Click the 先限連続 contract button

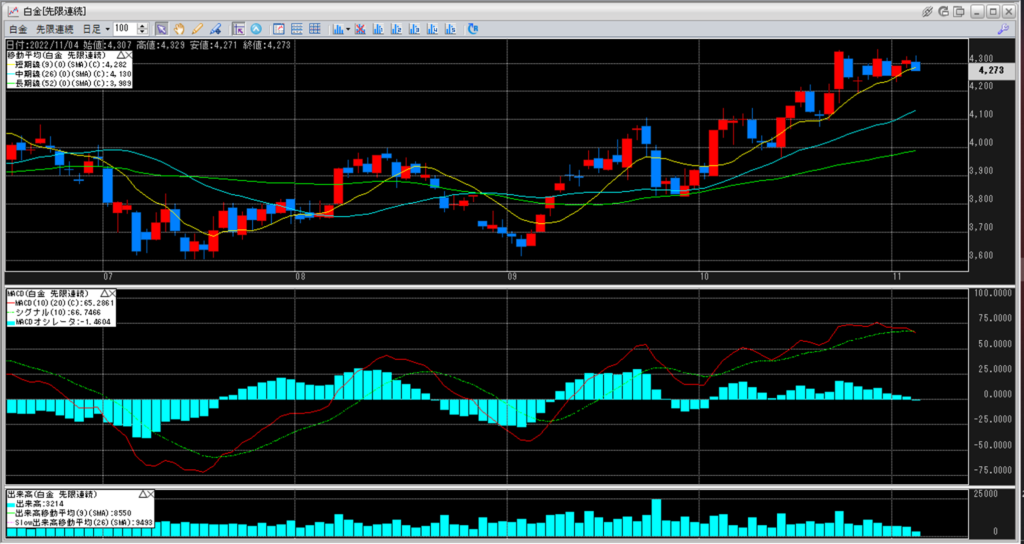click(x=54, y=29)
